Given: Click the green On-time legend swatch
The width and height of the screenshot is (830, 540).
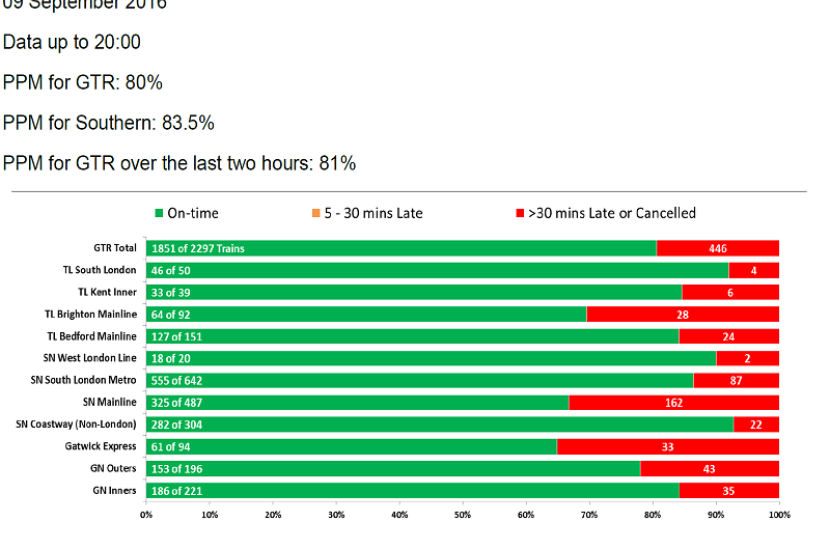Looking at the screenshot, I should pos(159,213).
